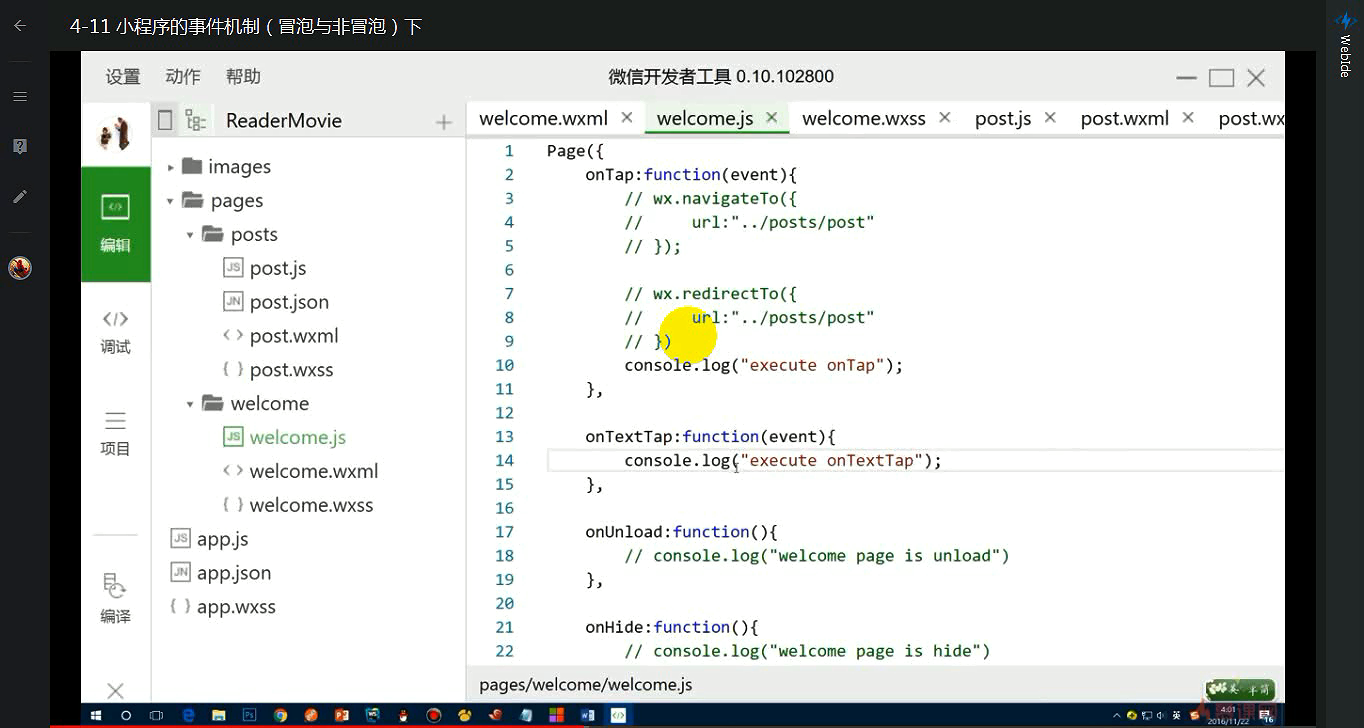Click the round avatar in the left rail
The image size is (1364, 728).
pos(20,268)
